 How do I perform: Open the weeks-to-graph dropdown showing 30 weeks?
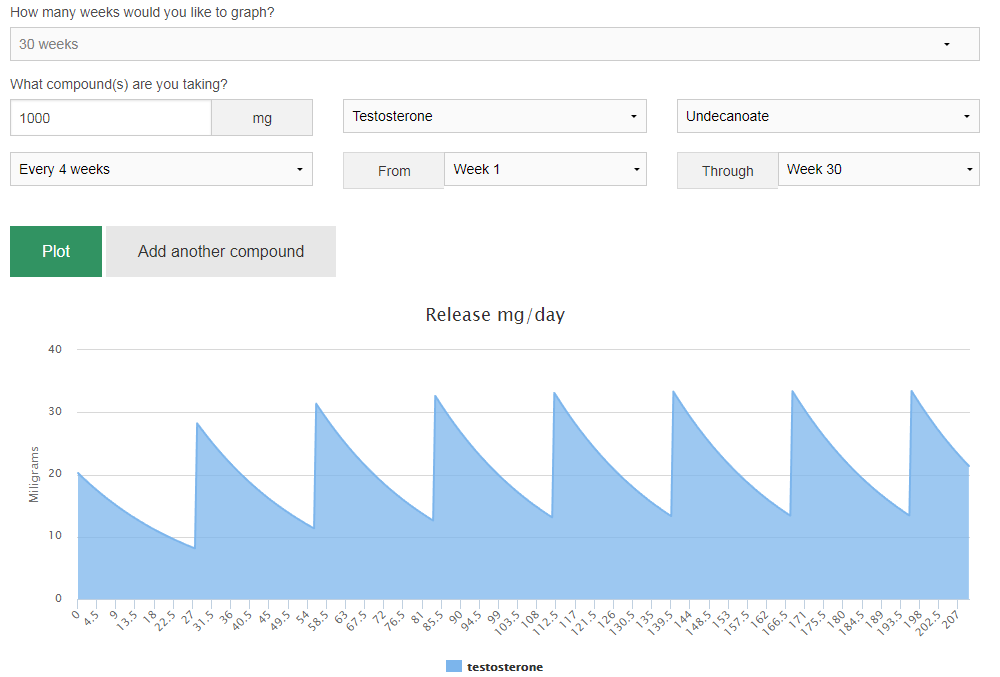click(494, 44)
